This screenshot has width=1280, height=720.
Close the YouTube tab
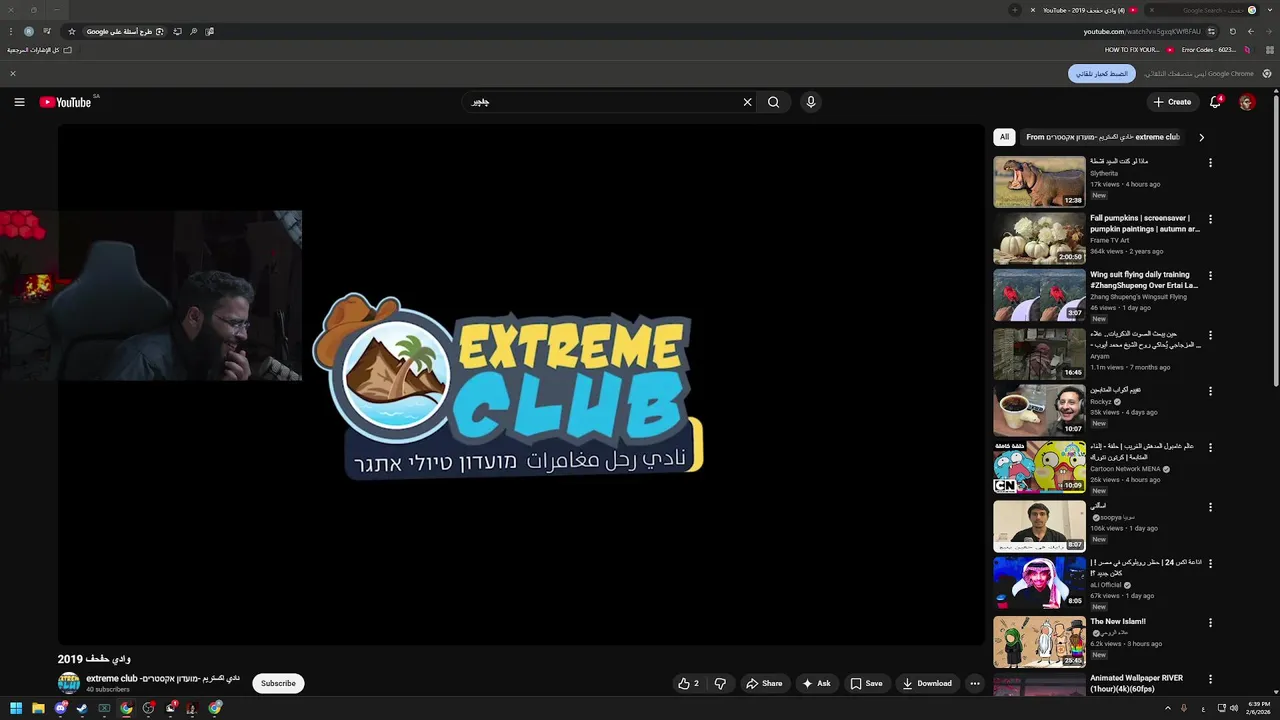click(1033, 10)
